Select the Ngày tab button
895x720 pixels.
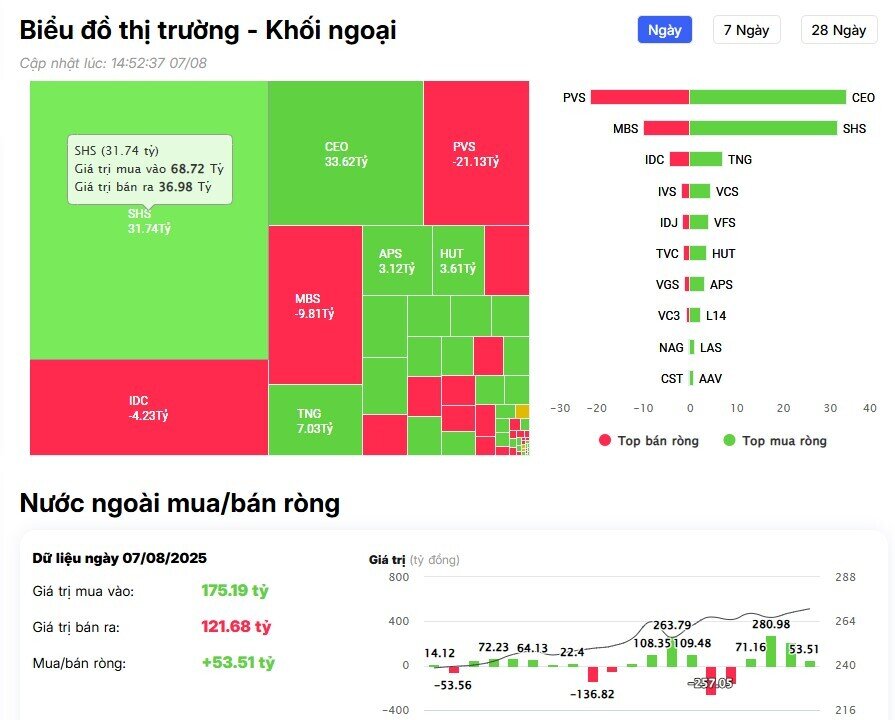pos(665,30)
